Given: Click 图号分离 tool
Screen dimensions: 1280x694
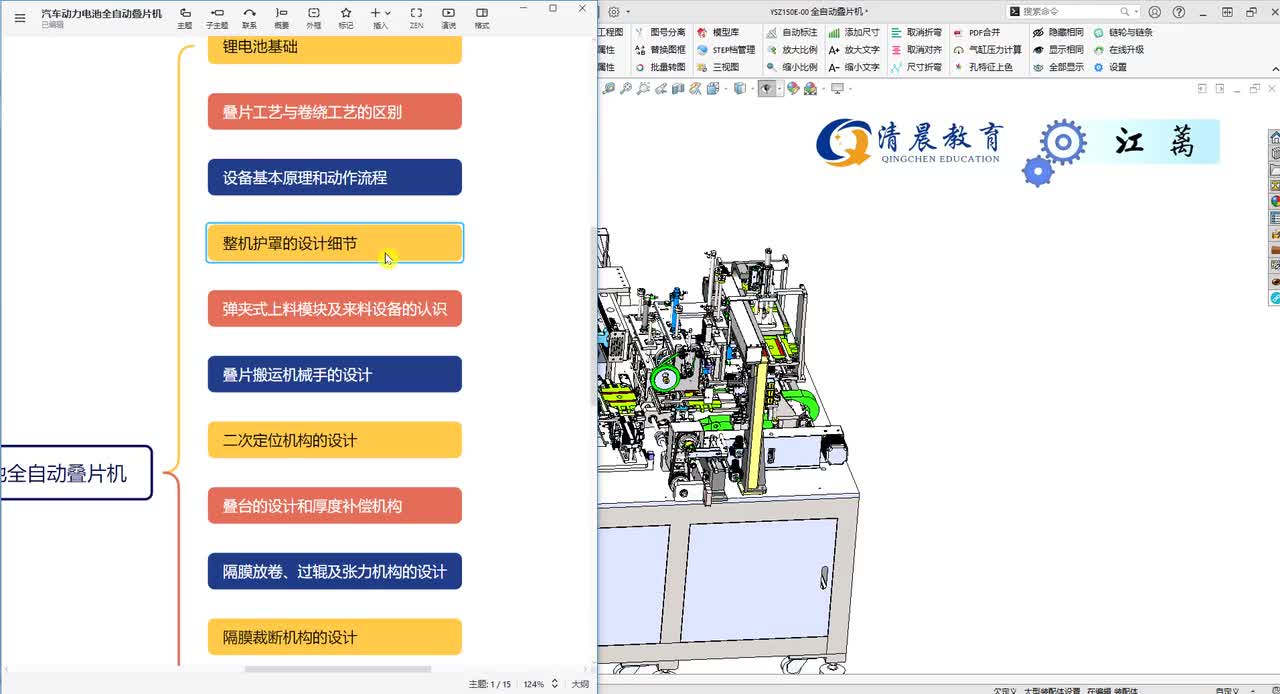Looking at the screenshot, I should click(660, 32).
